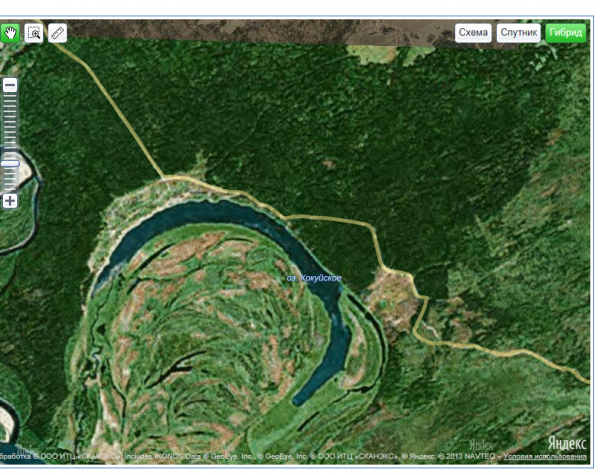Image resolution: width=600 pixels, height=475 pixels.
Task: Select the Гибрид hybrid map layer
Action: click(565, 32)
